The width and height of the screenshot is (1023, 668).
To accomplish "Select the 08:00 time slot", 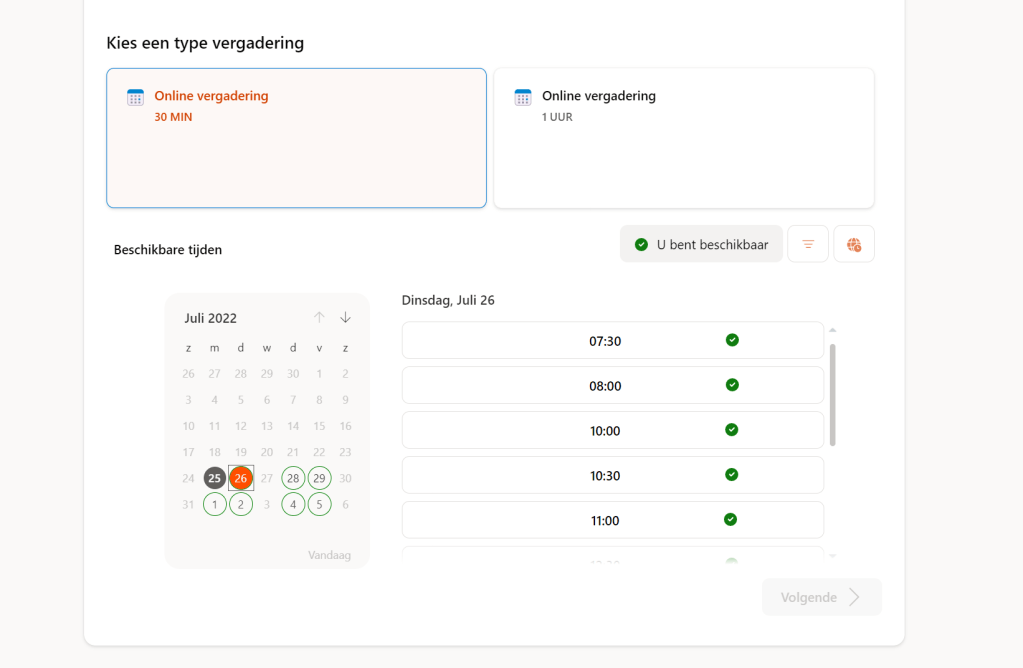I will click(605, 386).
